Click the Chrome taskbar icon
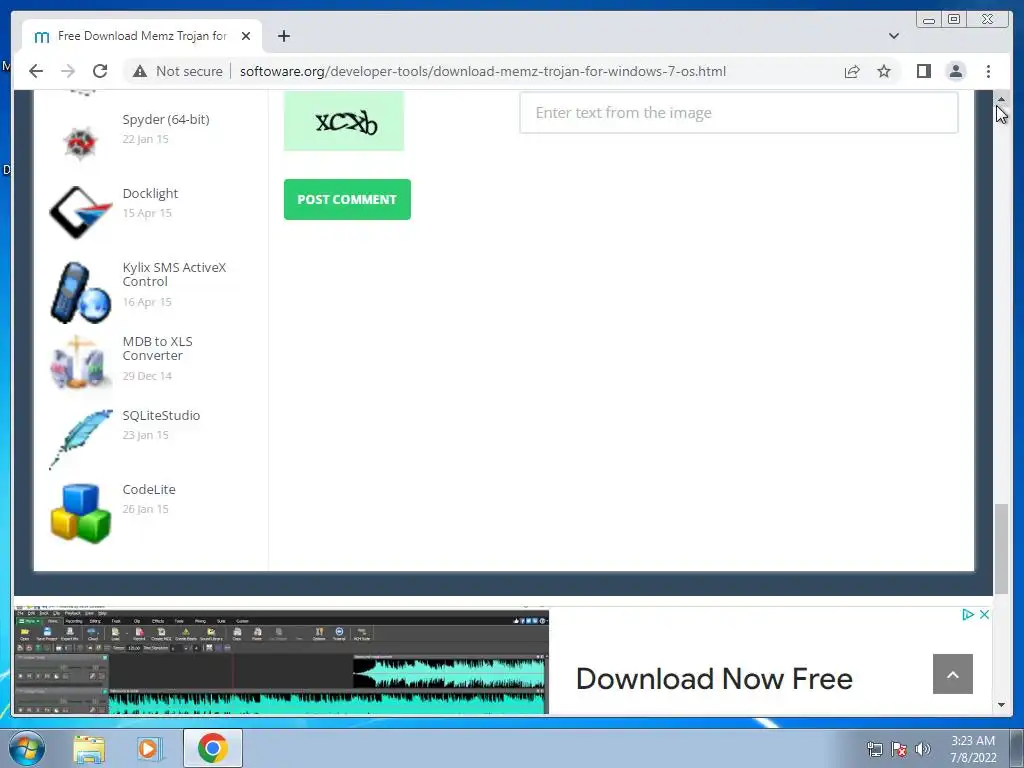The height and width of the screenshot is (768, 1024). pos(213,748)
